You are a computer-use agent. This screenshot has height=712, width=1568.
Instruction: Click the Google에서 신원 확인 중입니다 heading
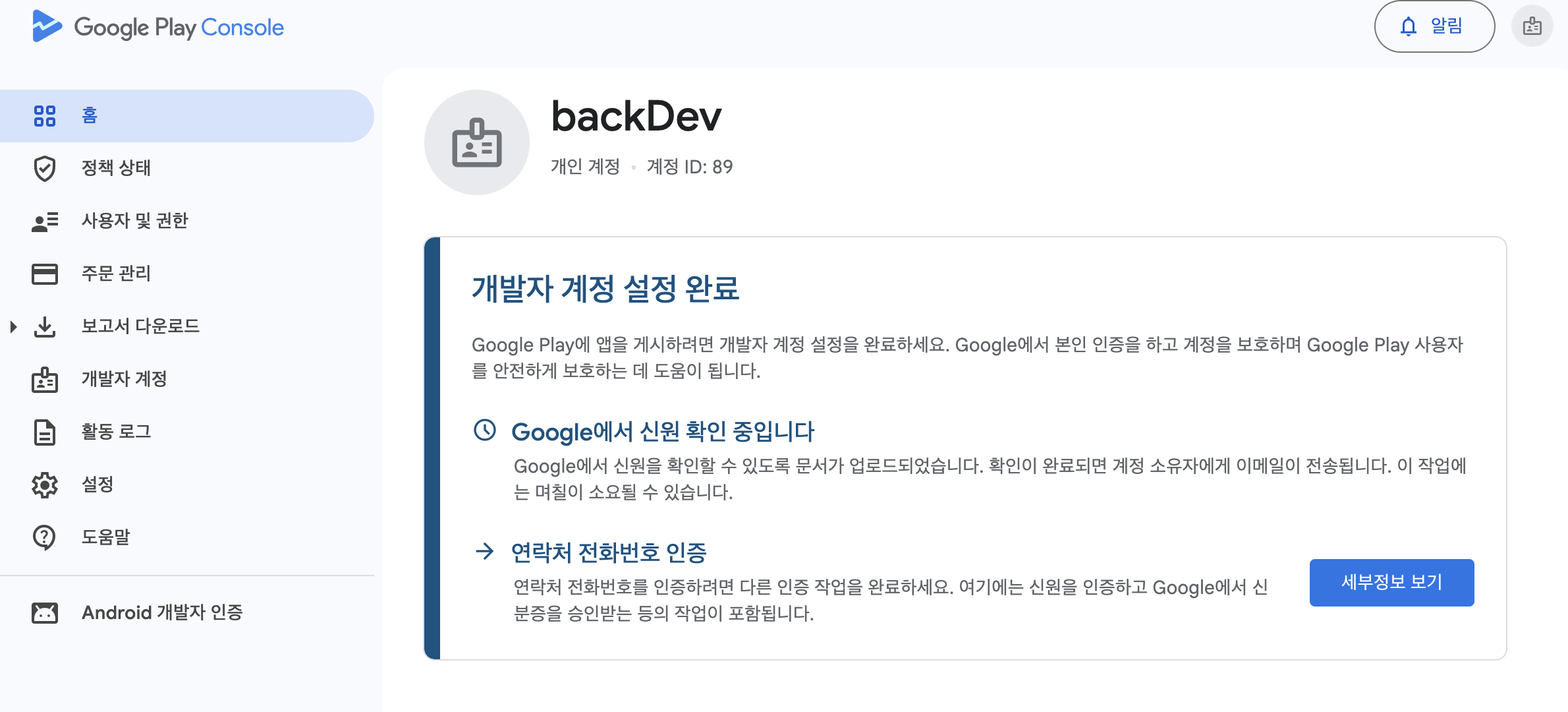tap(662, 432)
